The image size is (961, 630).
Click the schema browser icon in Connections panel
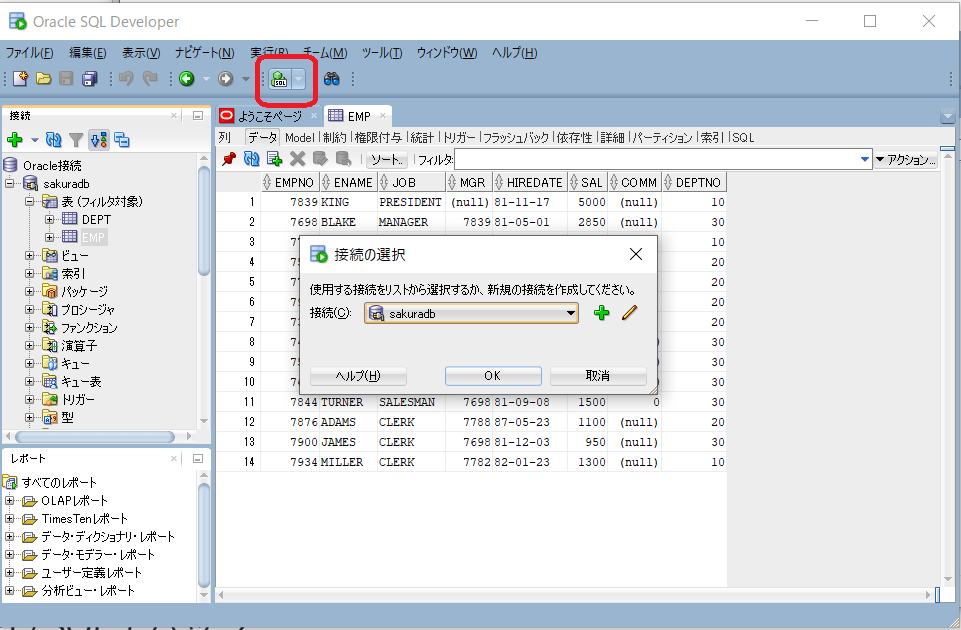coord(99,140)
